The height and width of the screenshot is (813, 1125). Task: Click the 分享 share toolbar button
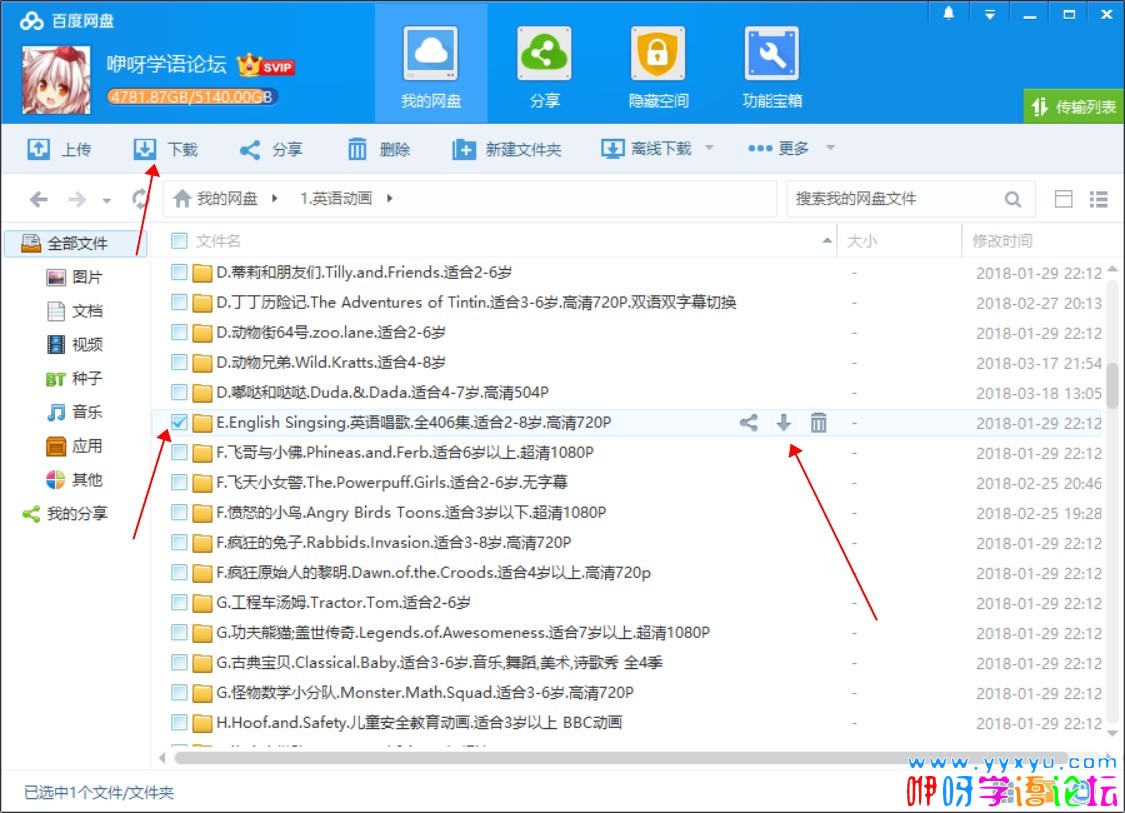270,149
